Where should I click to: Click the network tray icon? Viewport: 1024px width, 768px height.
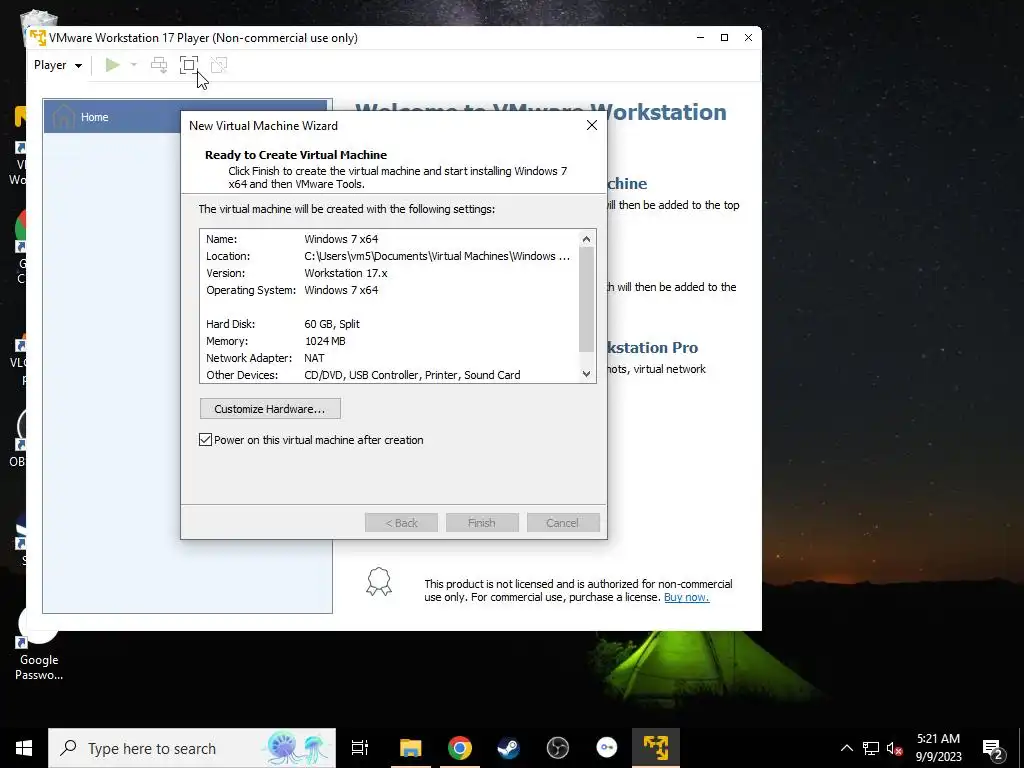(x=871, y=748)
